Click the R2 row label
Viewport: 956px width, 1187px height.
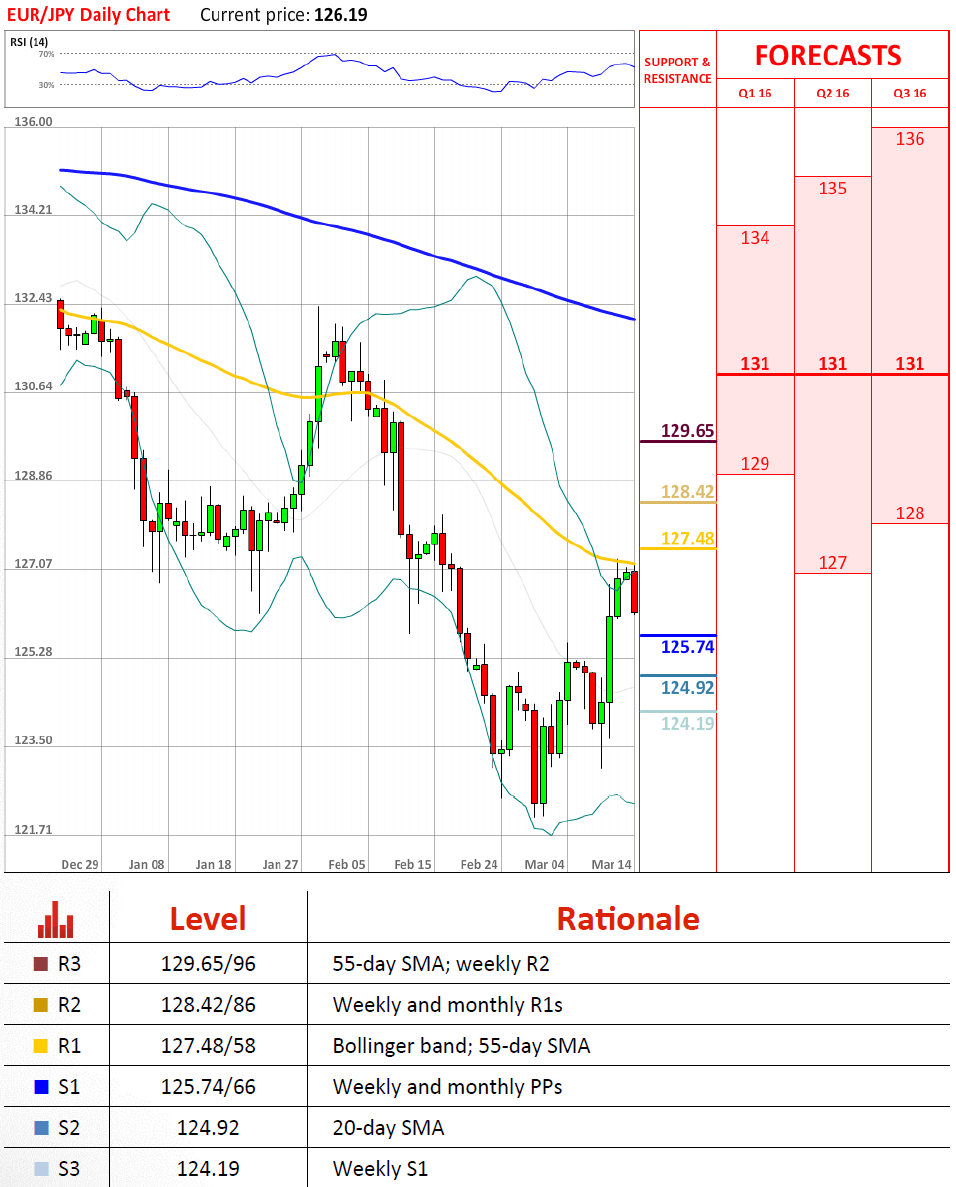pyautogui.click(x=69, y=1005)
